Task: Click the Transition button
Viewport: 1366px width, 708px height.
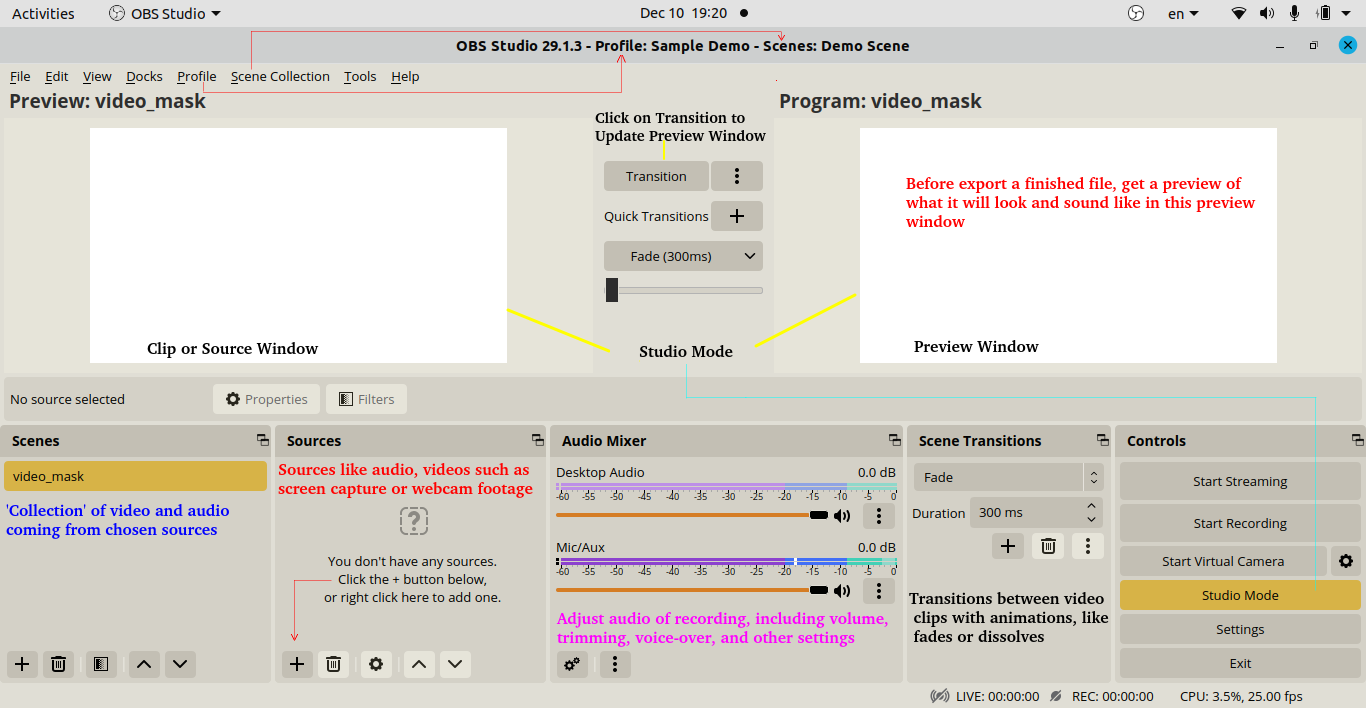Action: point(656,176)
